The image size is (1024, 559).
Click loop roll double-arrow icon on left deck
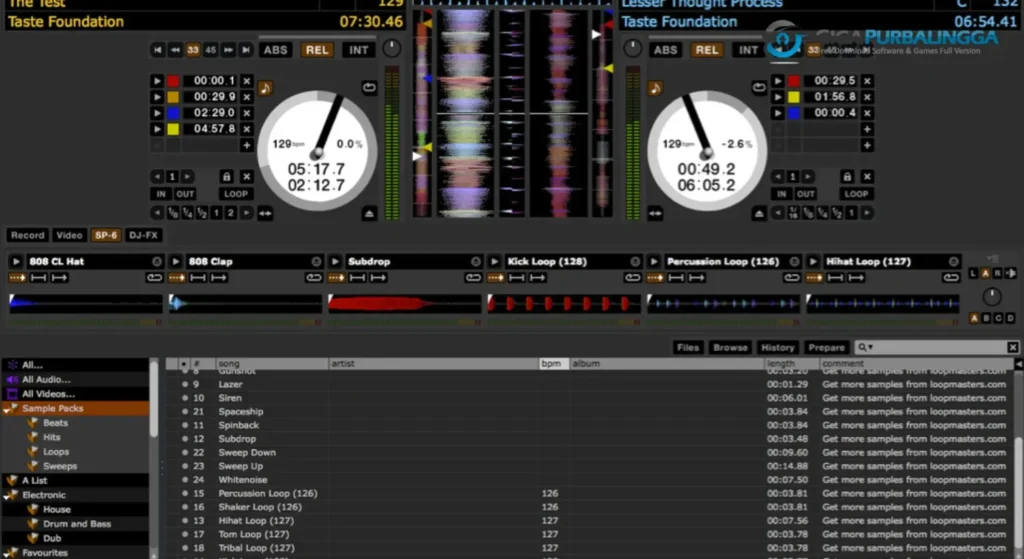tap(265, 213)
